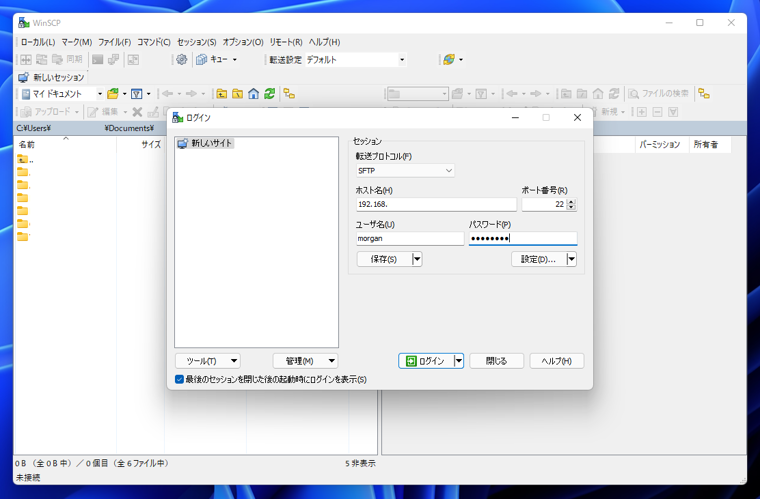760x499 pixels.
Task: Click the 同期 browsing sync toolbar button
Action: pyautogui.click(x=67, y=60)
